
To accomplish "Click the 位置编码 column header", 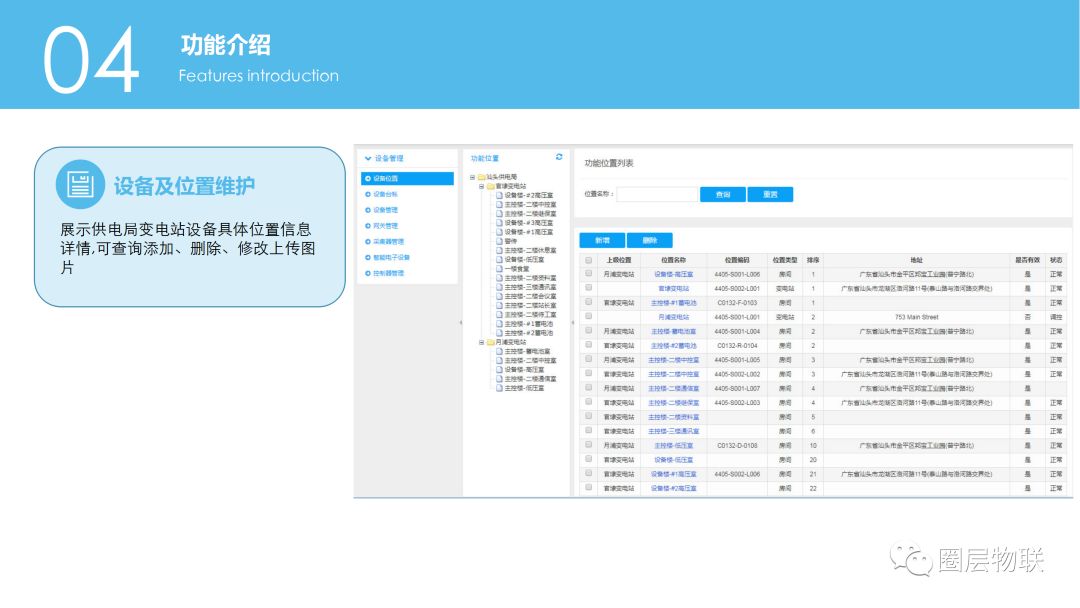I will 737,260.
